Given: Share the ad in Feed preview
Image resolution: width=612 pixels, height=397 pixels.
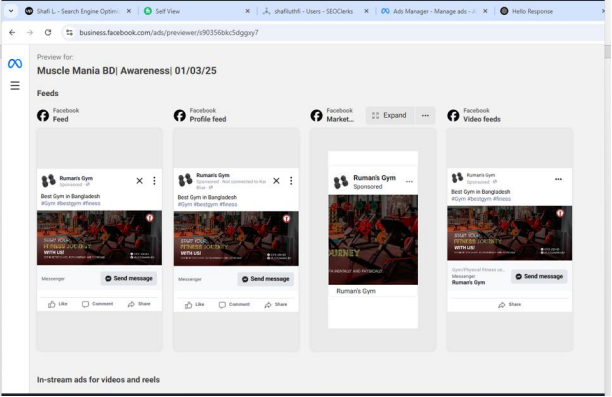Looking at the screenshot, I should point(139,304).
